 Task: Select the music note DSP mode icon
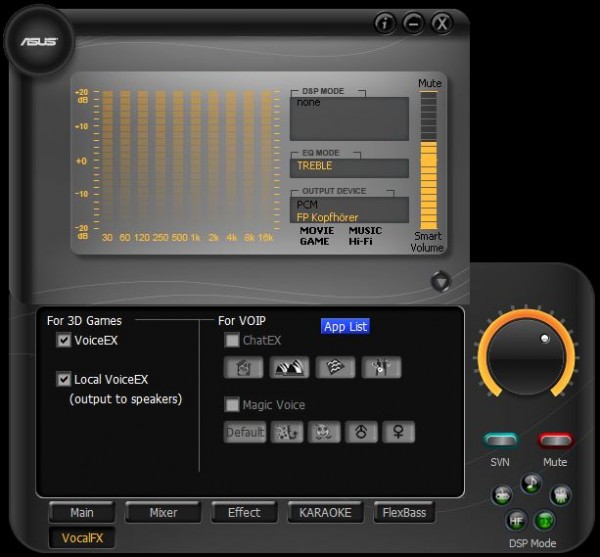point(531,482)
